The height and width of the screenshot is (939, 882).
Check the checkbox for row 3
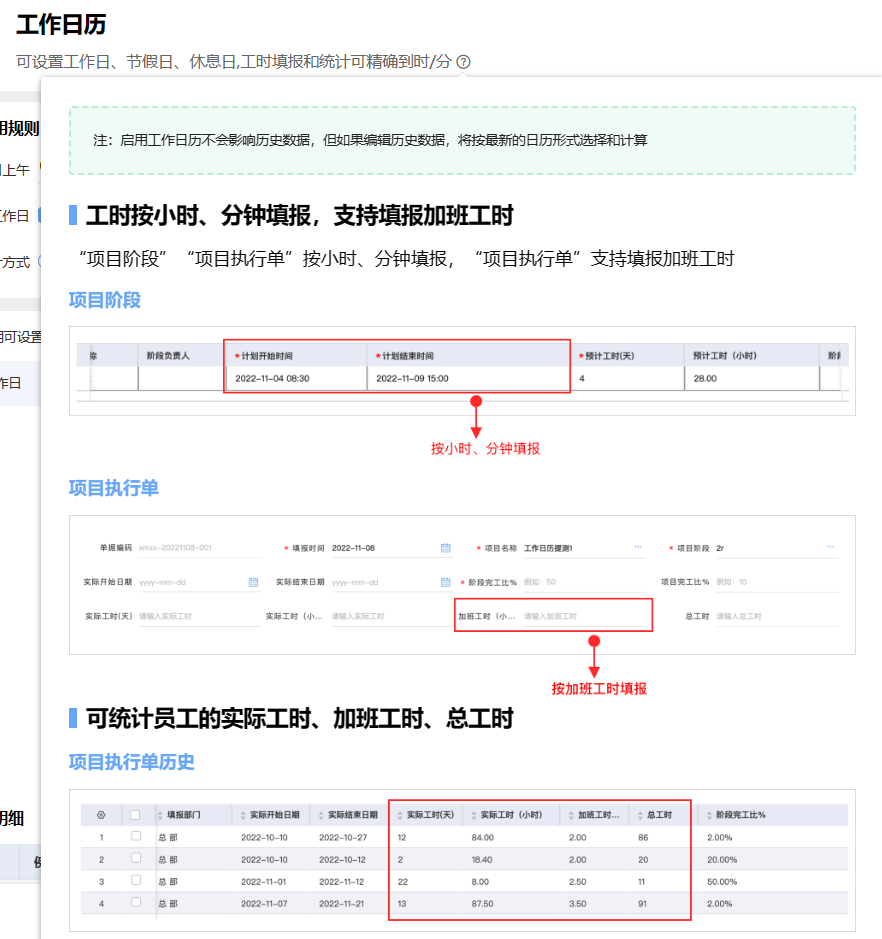[x=135, y=881]
